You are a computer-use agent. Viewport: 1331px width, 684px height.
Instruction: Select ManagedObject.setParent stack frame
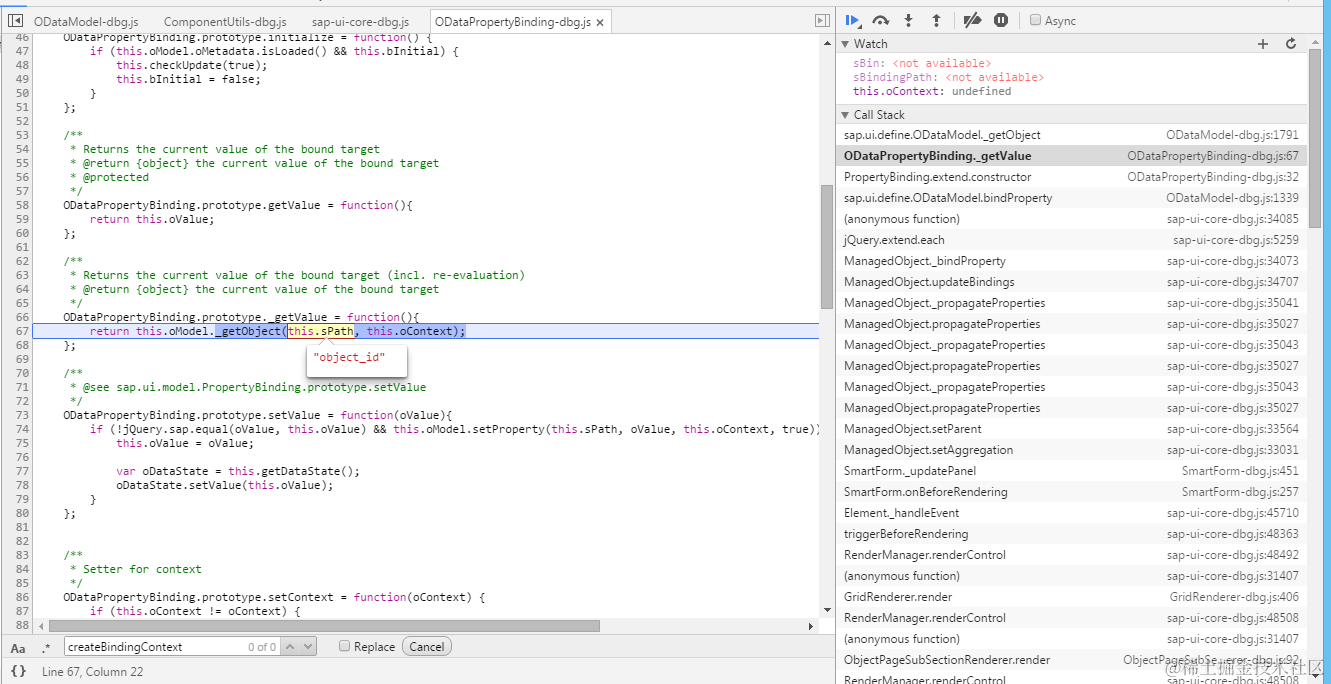click(x=1071, y=429)
